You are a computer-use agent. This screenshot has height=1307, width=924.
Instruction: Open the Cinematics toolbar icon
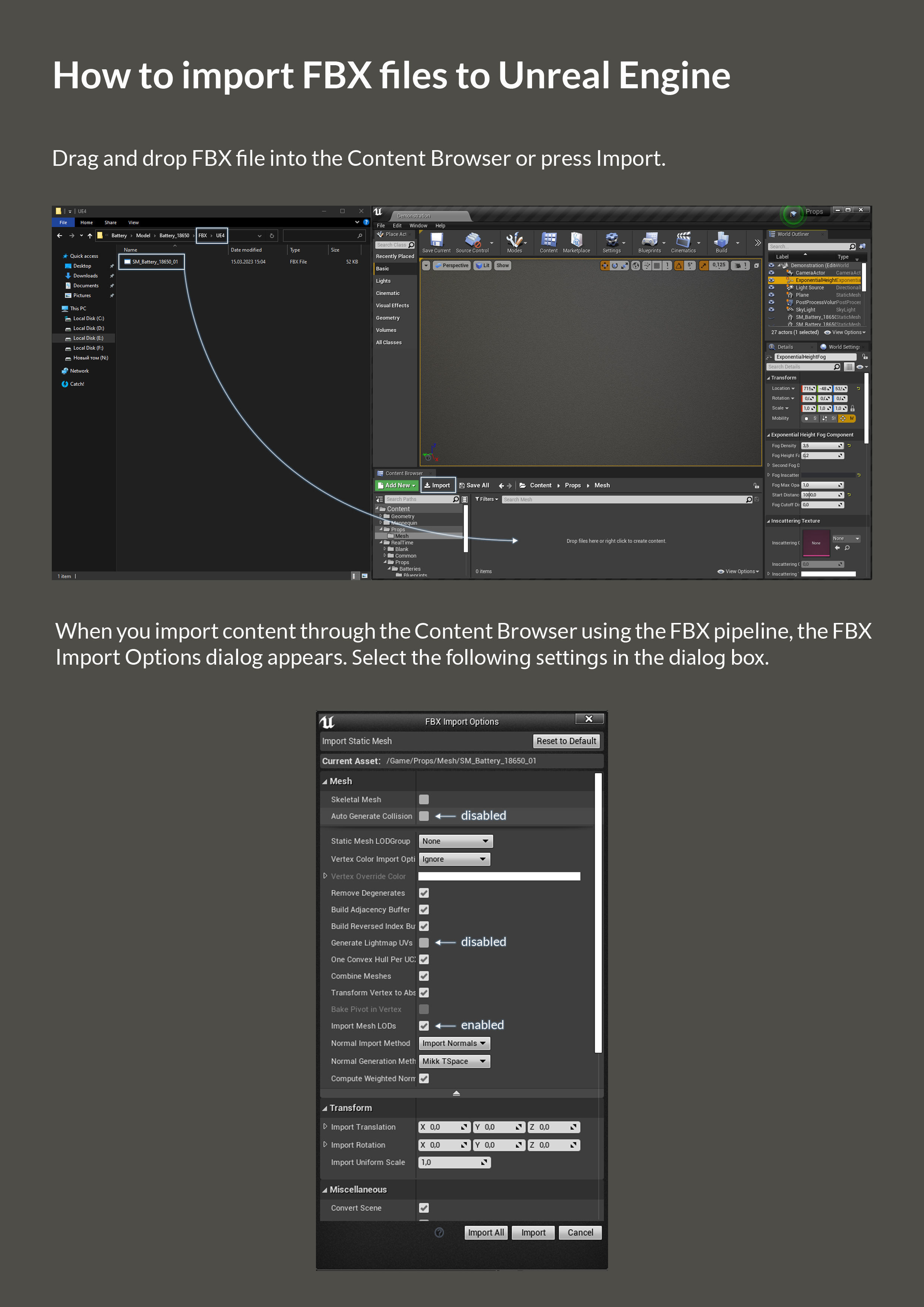pyautogui.click(x=683, y=240)
